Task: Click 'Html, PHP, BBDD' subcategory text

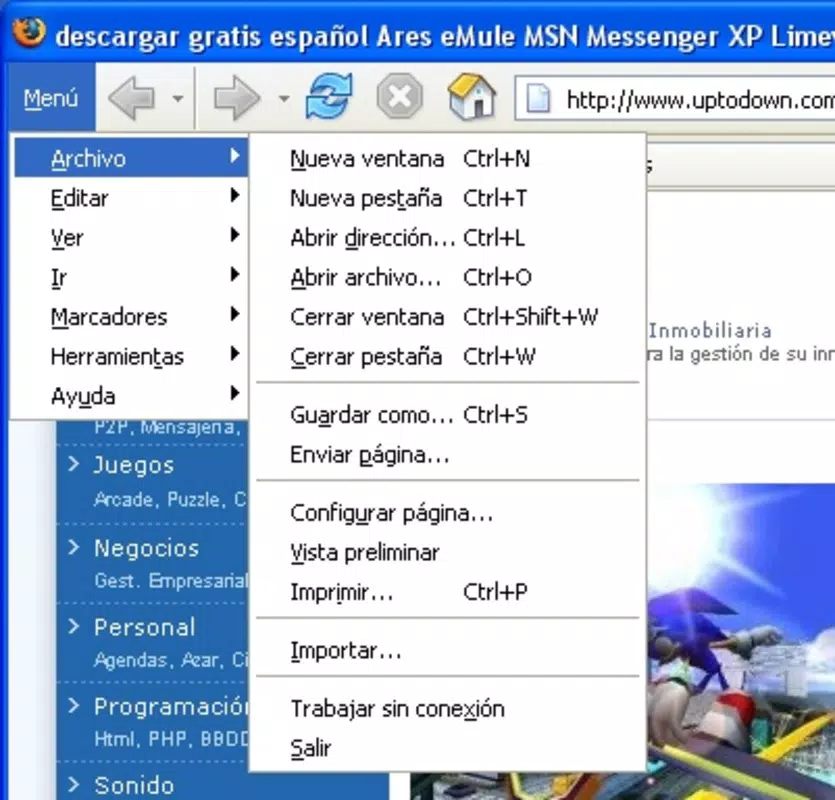Action: 171,739
